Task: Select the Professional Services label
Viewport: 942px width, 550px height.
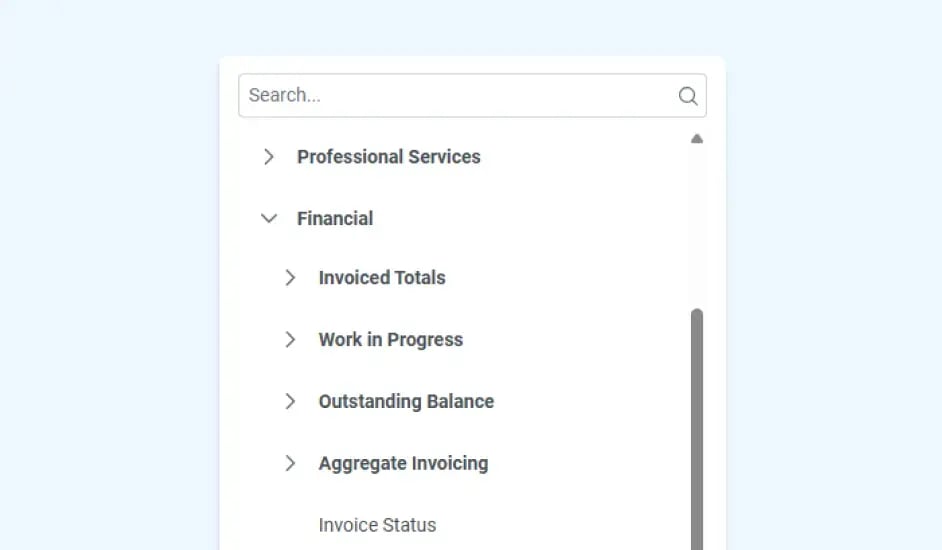Action: (388, 157)
